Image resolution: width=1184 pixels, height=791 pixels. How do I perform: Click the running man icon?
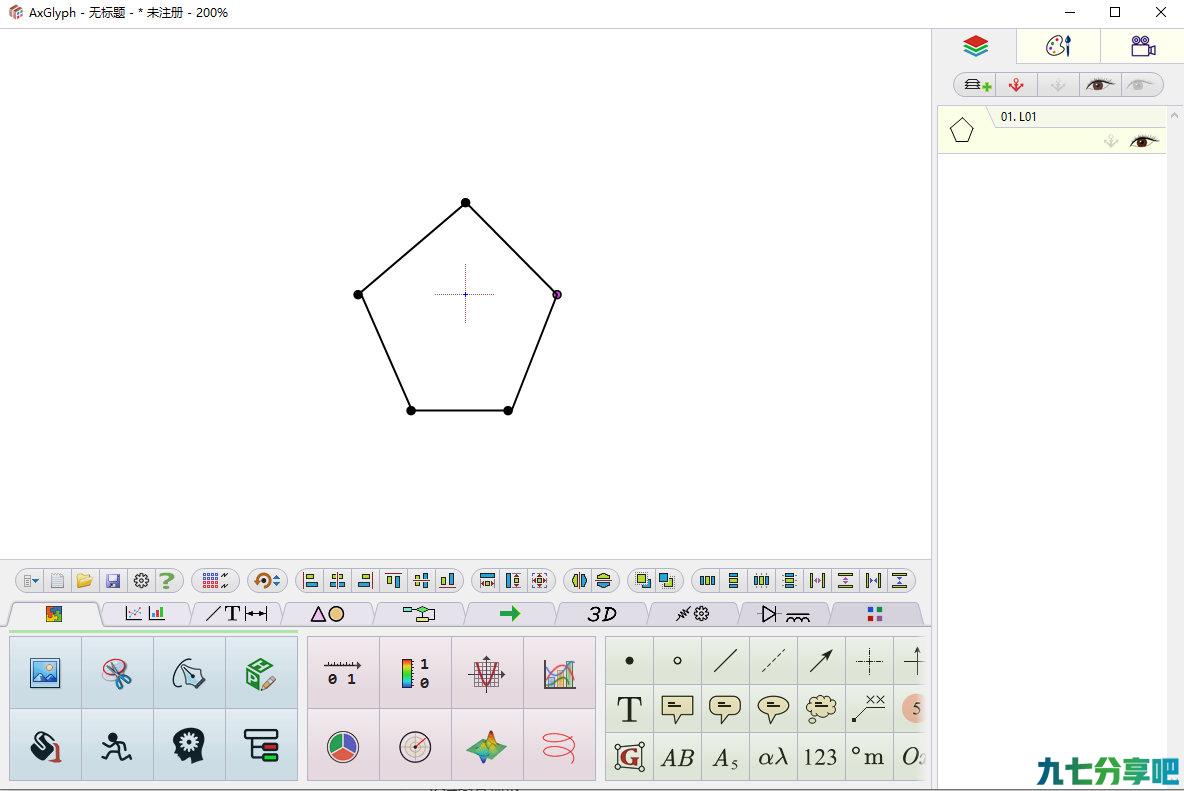[117, 746]
